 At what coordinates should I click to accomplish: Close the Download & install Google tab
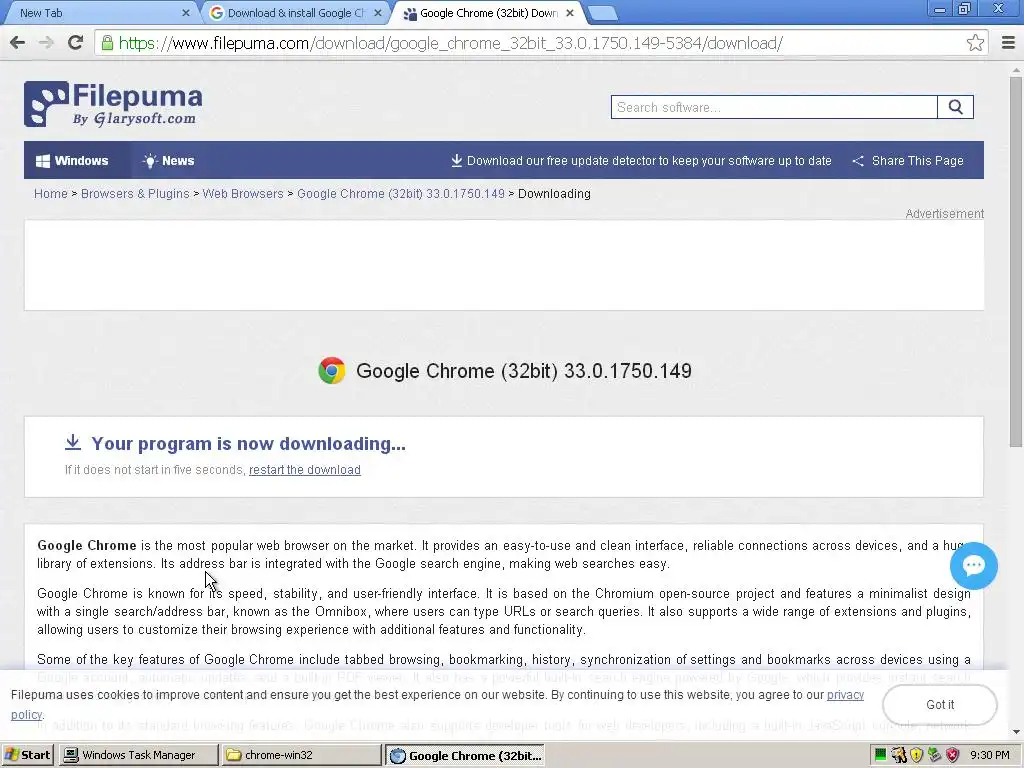click(x=377, y=13)
